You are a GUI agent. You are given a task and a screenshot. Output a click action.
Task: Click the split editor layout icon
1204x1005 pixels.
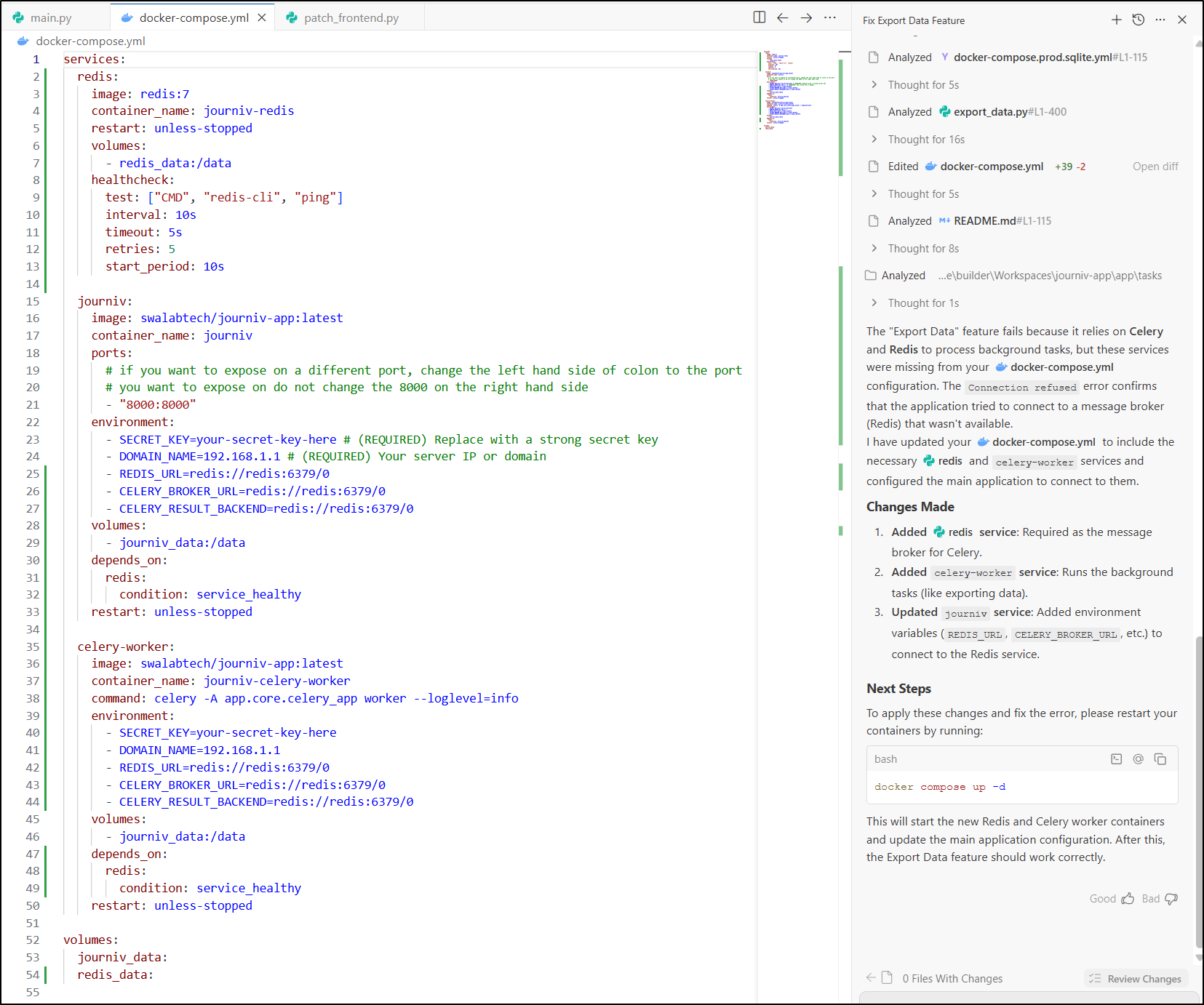click(x=759, y=17)
